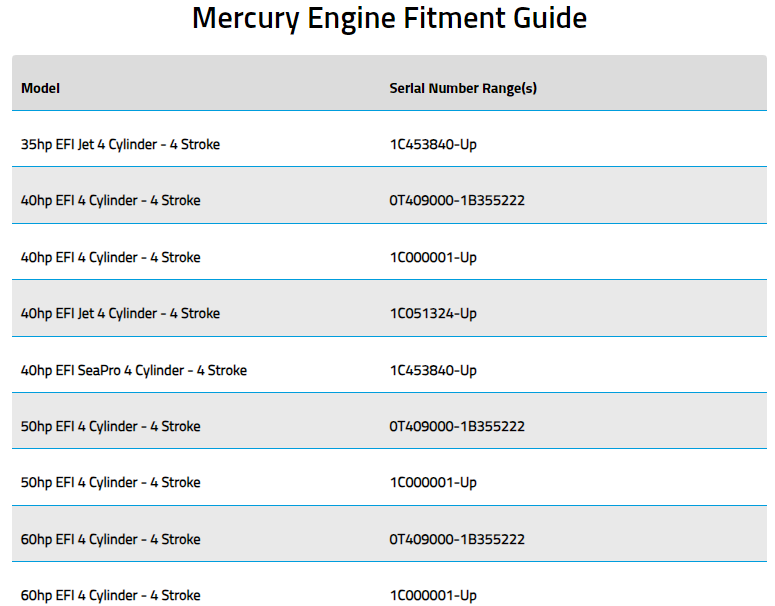Select serial number 1C051324-Up
This screenshot has height=606, width=775.
433,313
